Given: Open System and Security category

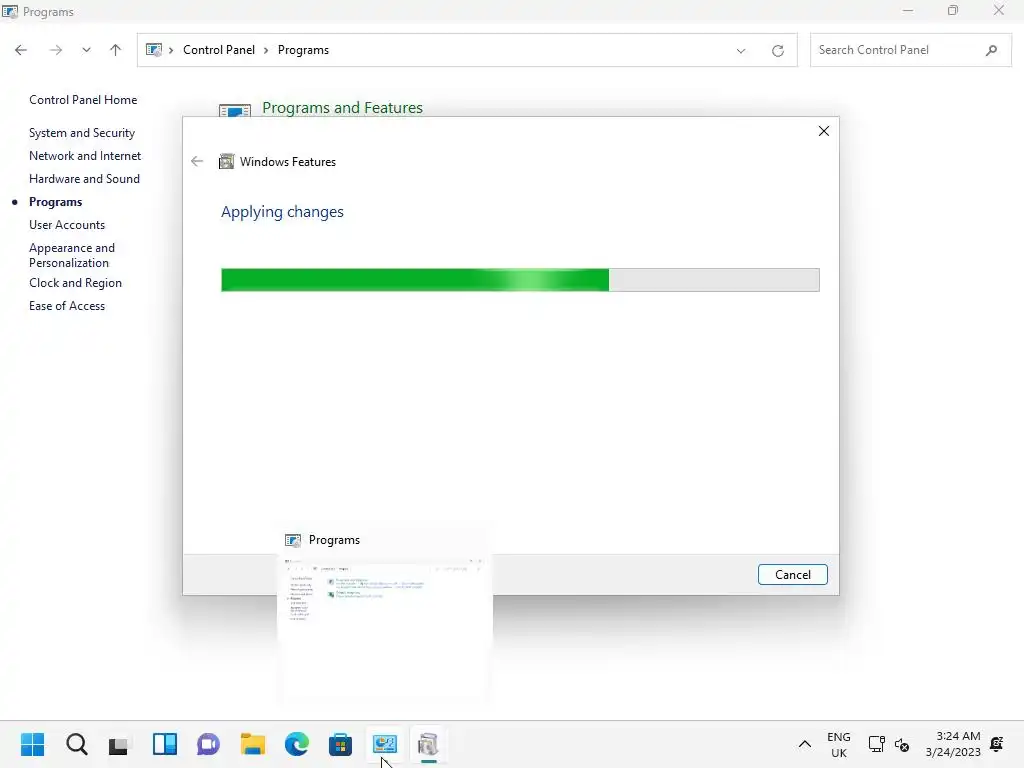Looking at the screenshot, I should (82, 133).
